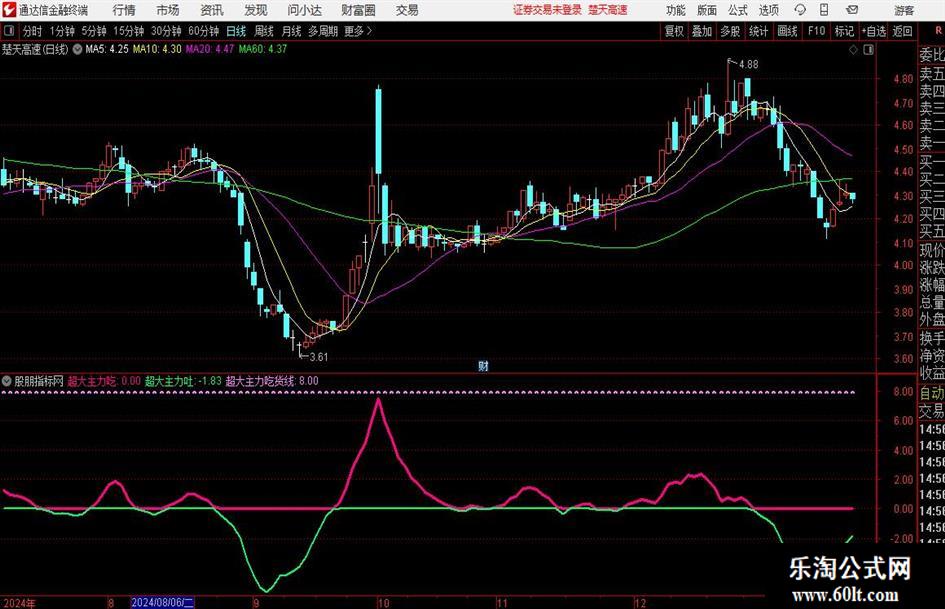Image resolution: width=945 pixels, height=609 pixels.
Task: Open the mail envelope icon
Action: click(x=852, y=10)
